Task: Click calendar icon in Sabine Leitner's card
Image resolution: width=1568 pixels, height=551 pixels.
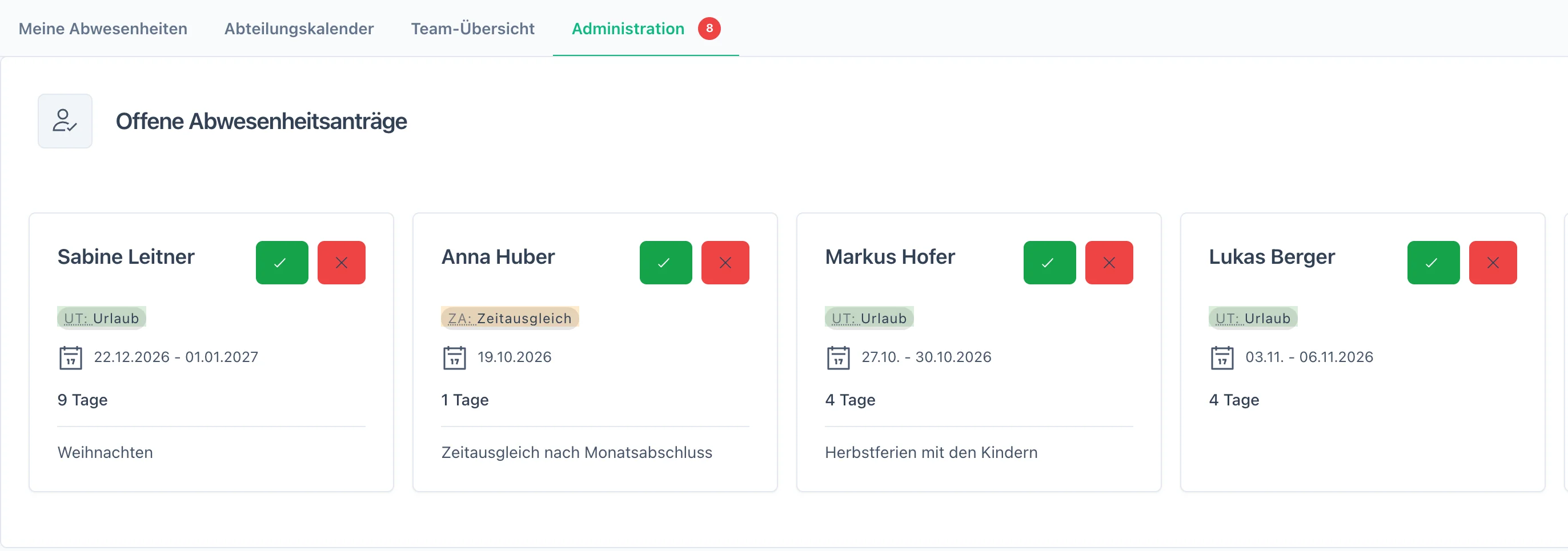Action: coord(71,357)
